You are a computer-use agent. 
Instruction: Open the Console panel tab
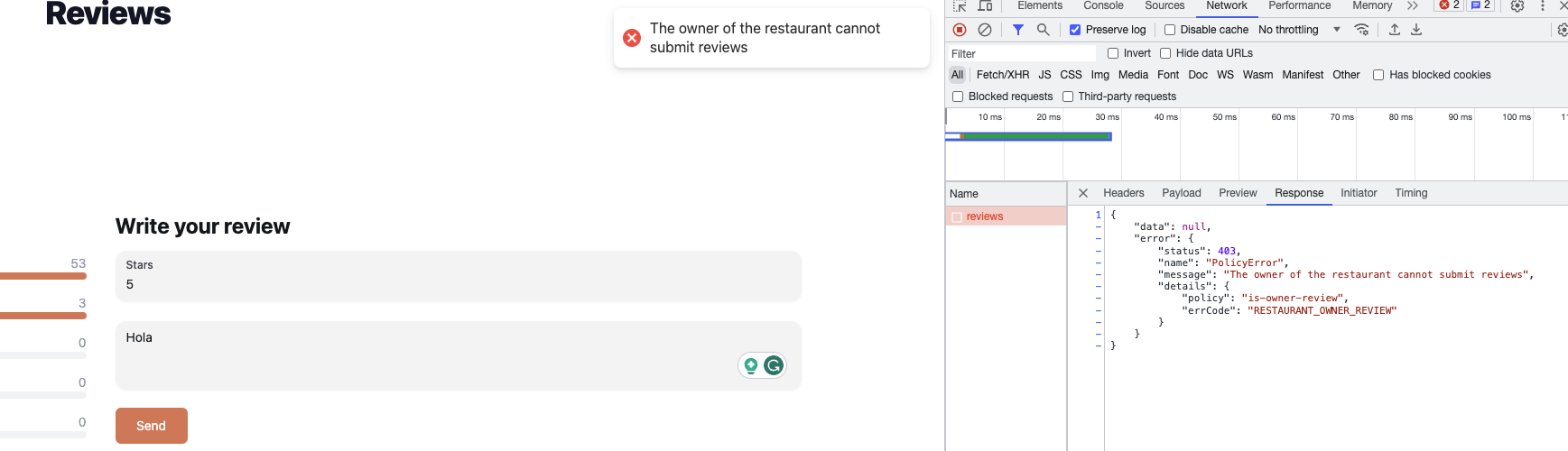1103,6
